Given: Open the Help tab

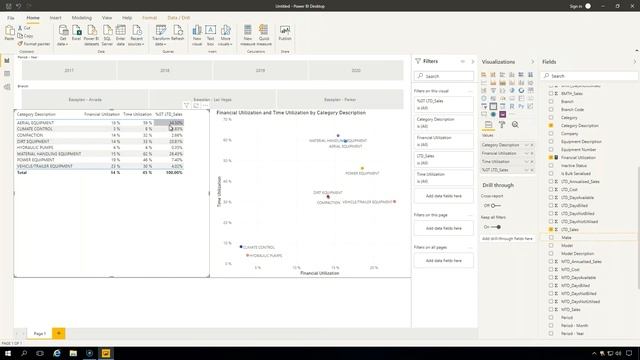Looking at the screenshot, I should coord(127,18).
